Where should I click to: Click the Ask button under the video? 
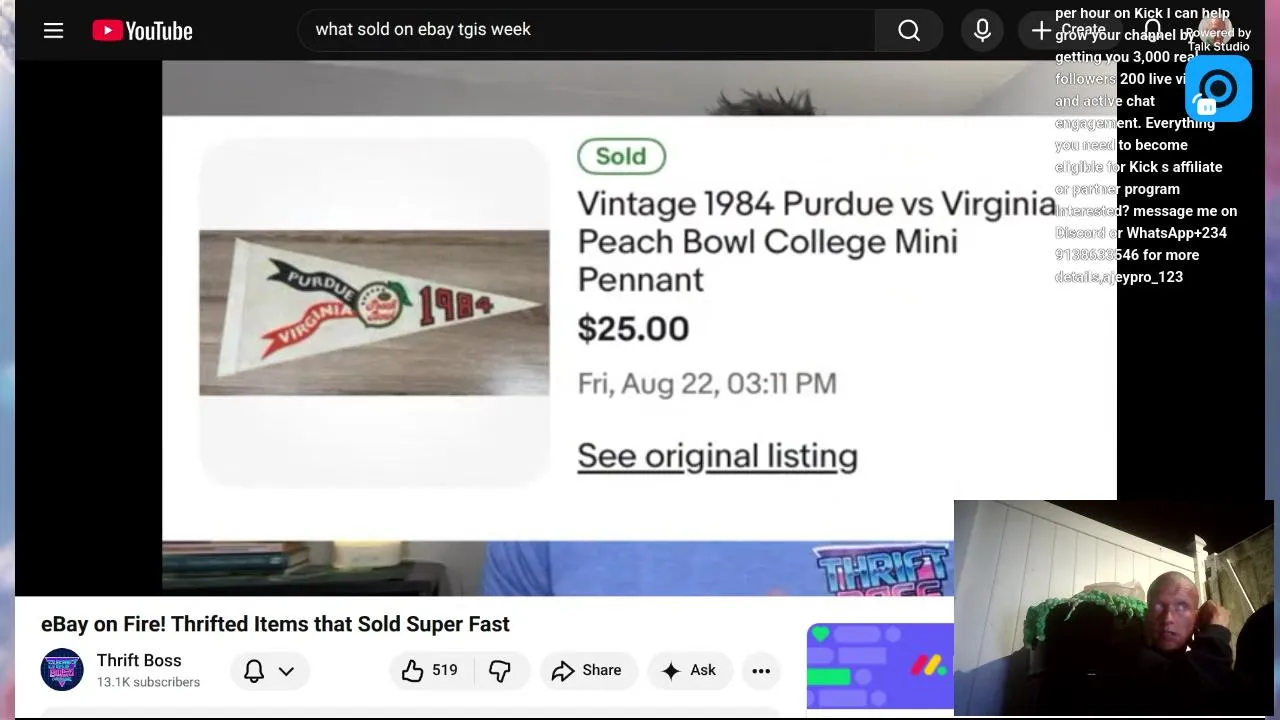tap(689, 671)
